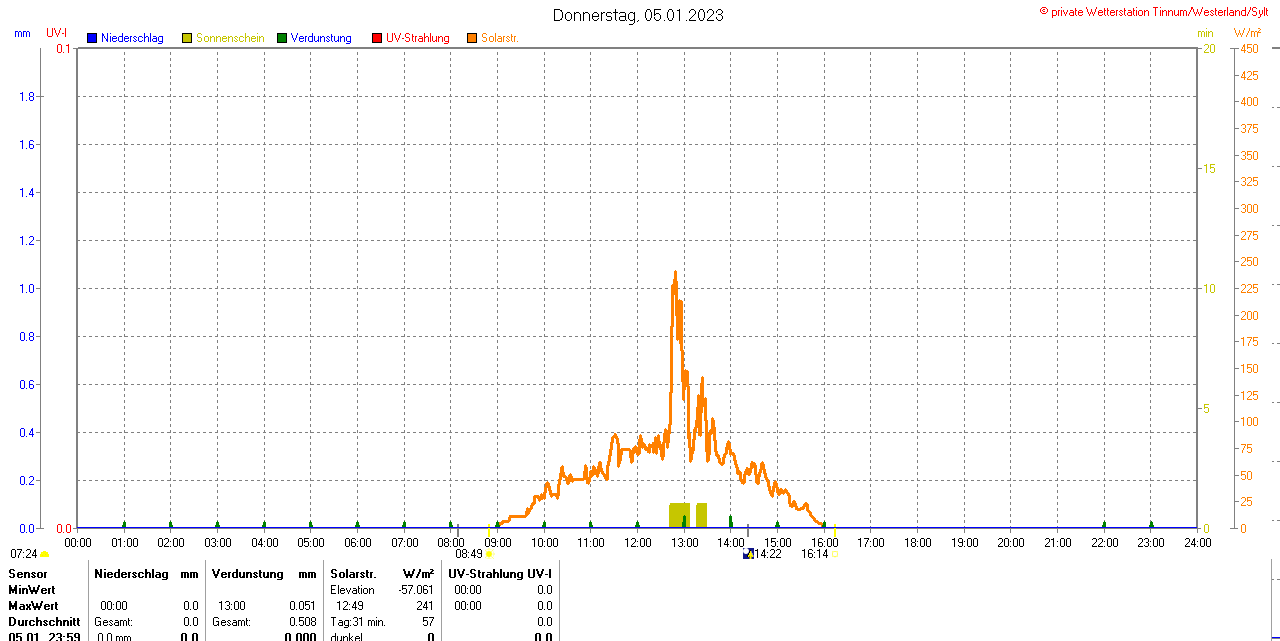Click the green Verdunstung legend square
The width and height of the screenshot is (1280, 641).
pyautogui.click(x=282, y=38)
